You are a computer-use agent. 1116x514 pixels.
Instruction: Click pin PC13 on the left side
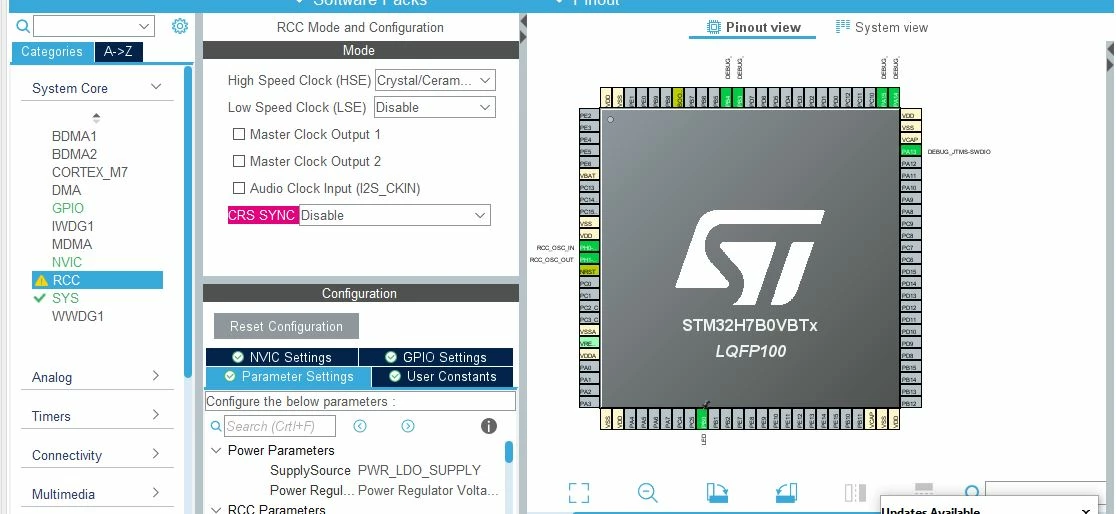click(x=589, y=187)
